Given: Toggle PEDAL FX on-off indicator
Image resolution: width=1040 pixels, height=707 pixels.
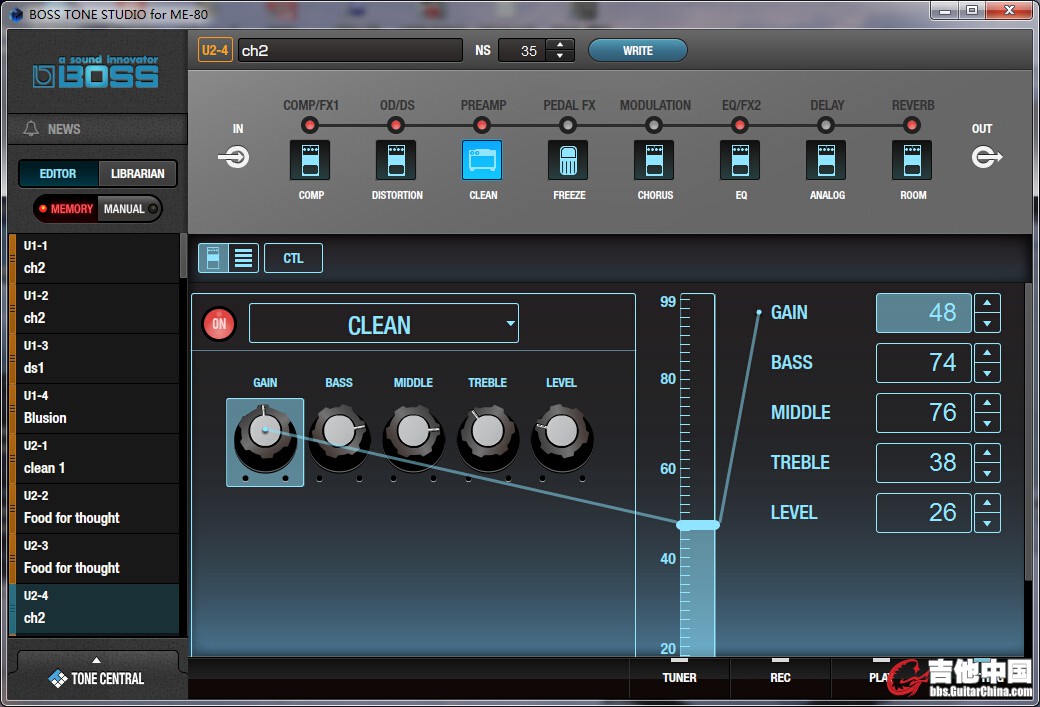Looking at the screenshot, I should click(568, 125).
